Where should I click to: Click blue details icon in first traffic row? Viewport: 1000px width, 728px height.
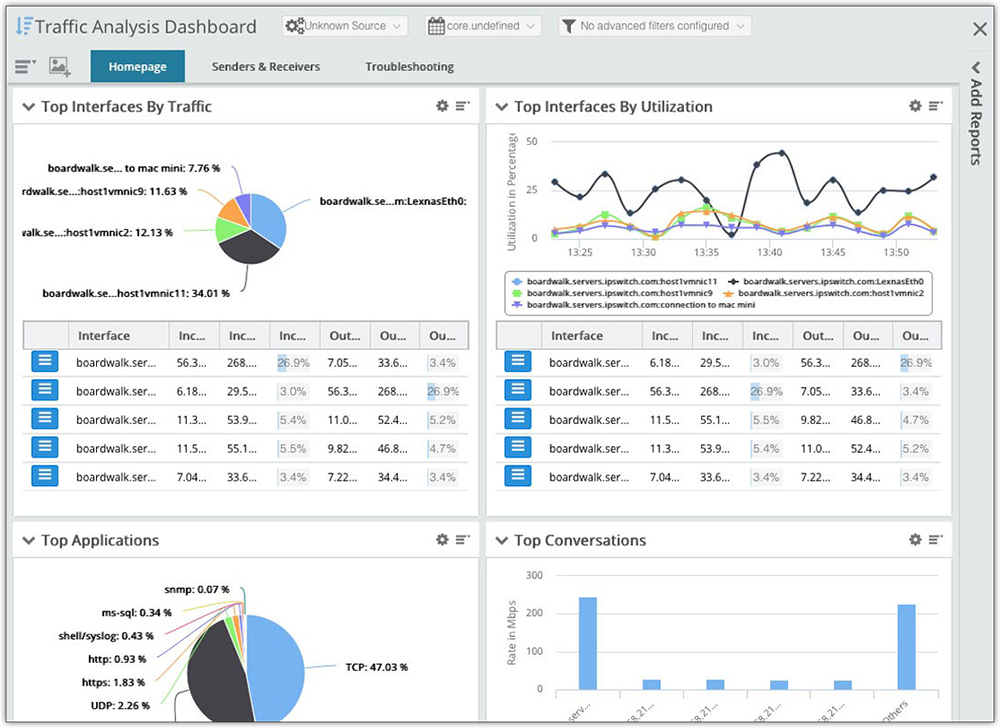tap(45, 361)
